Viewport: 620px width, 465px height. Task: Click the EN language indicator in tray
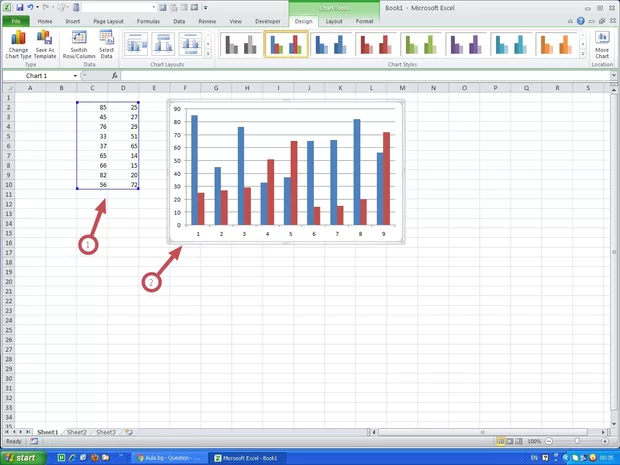[x=534, y=458]
